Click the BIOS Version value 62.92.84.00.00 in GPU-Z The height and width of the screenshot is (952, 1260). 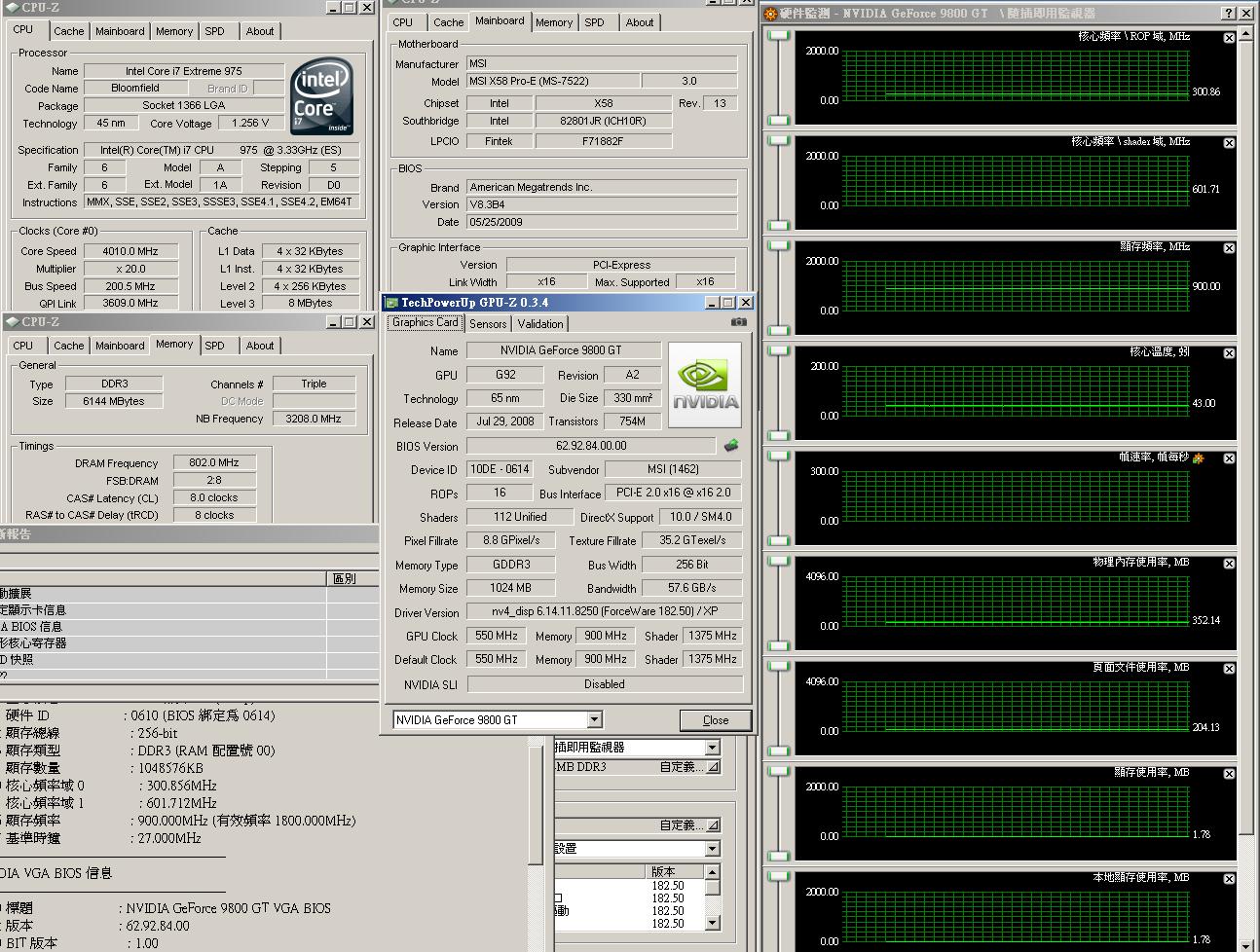(592, 446)
